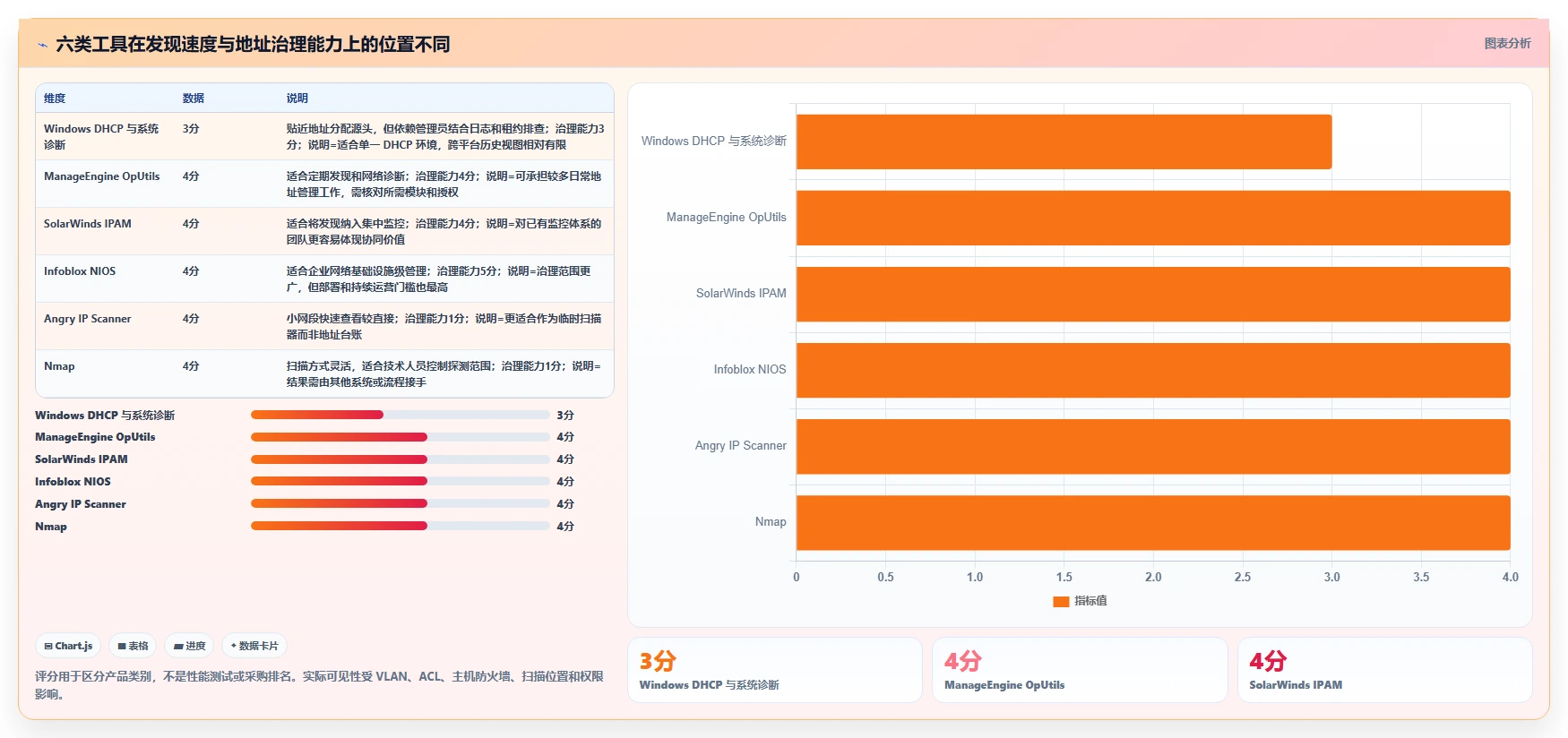Click the Windows DHCP chart bar
This screenshot has height=738, width=1568.
[1064, 142]
